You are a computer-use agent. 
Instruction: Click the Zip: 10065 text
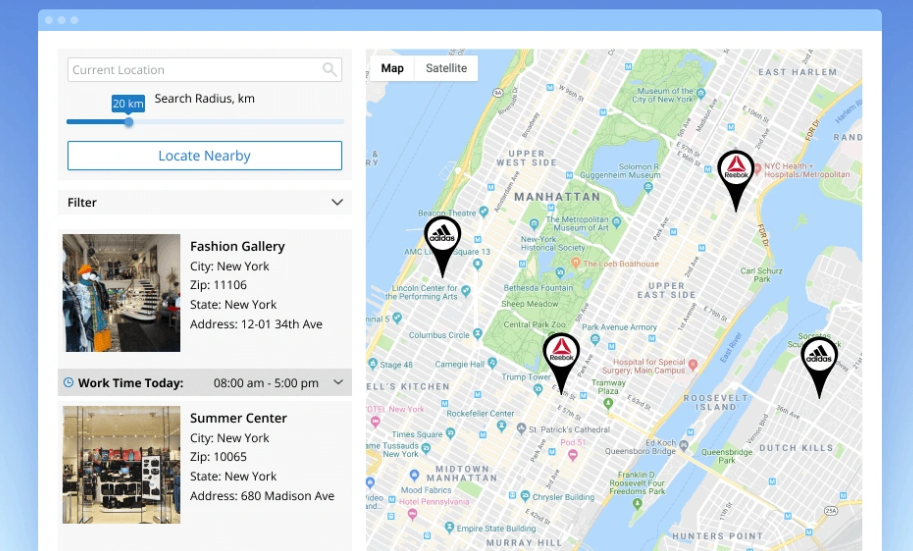click(218, 457)
